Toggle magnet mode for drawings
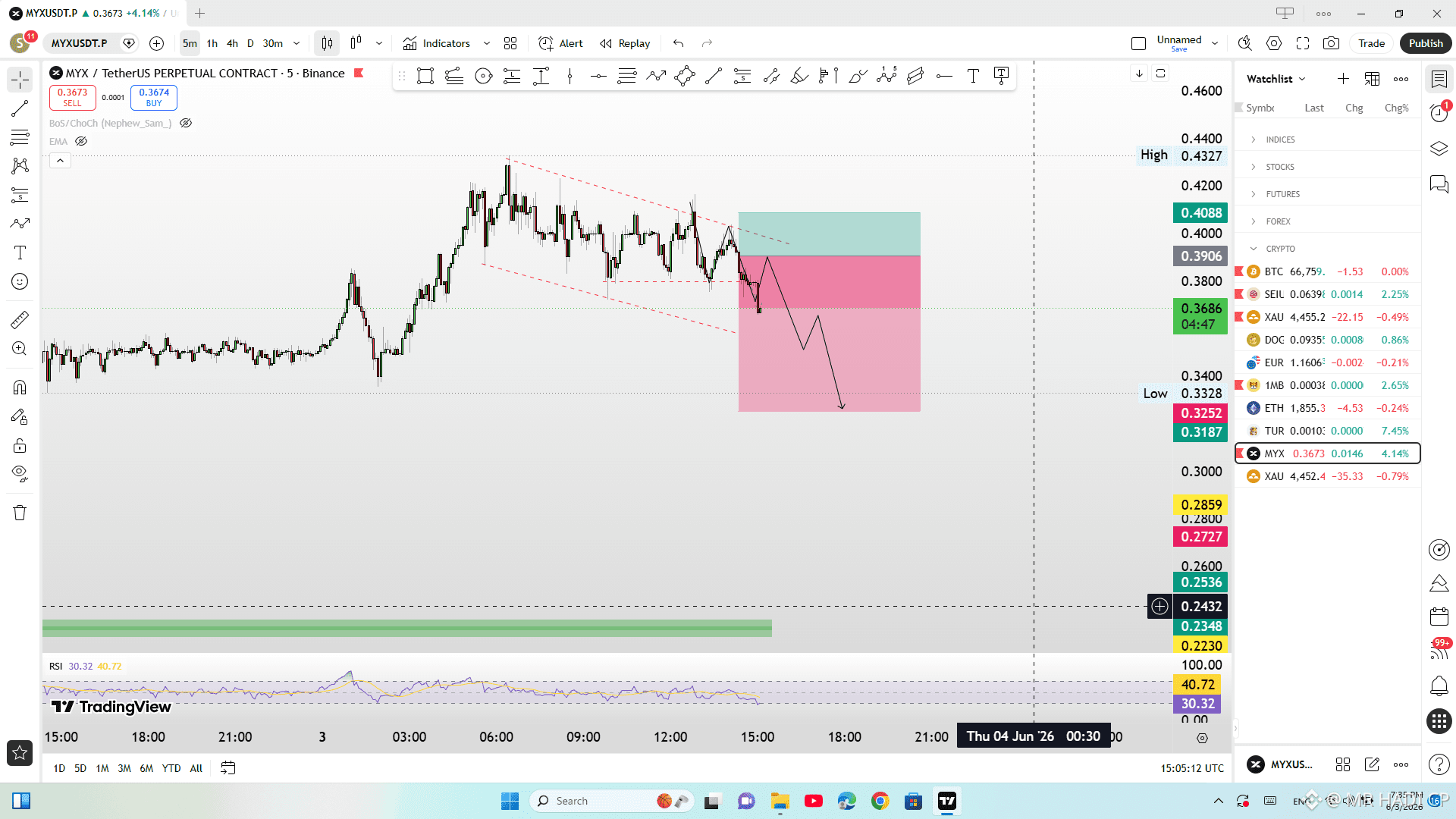The height and width of the screenshot is (819, 1456). (x=20, y=388)
